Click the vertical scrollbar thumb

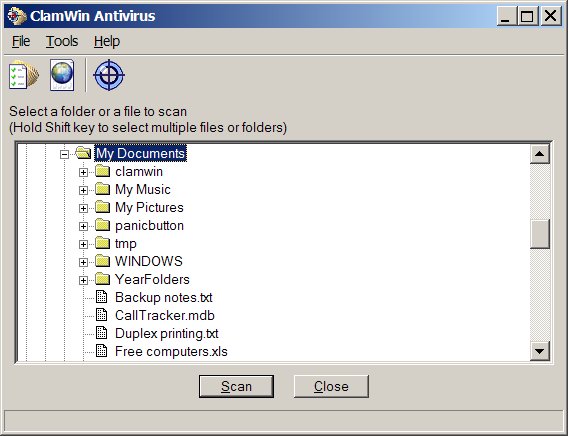pos(539,234)
